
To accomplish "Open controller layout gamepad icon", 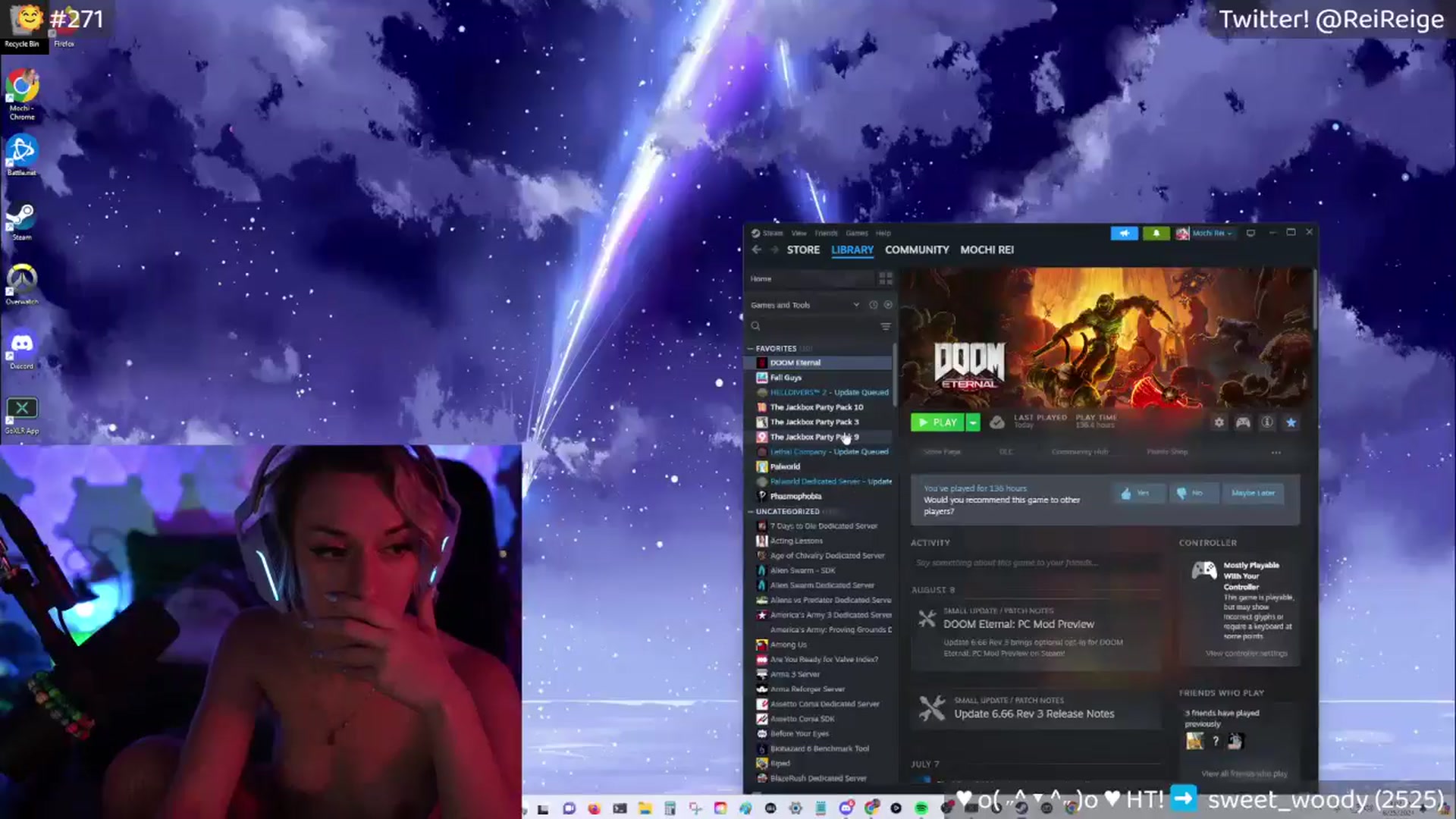I will tap(1243, 422).
